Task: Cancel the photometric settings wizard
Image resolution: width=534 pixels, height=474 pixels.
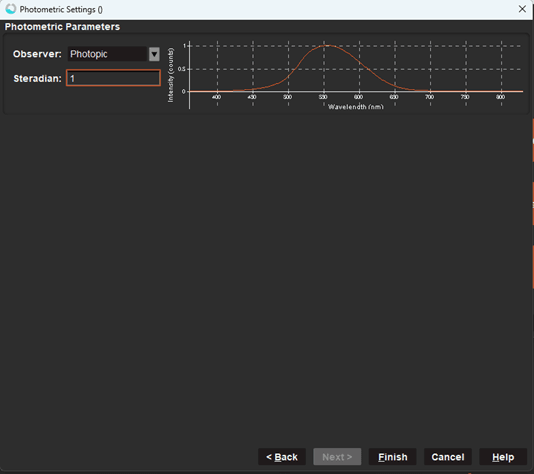Action: tap(448, 457)
